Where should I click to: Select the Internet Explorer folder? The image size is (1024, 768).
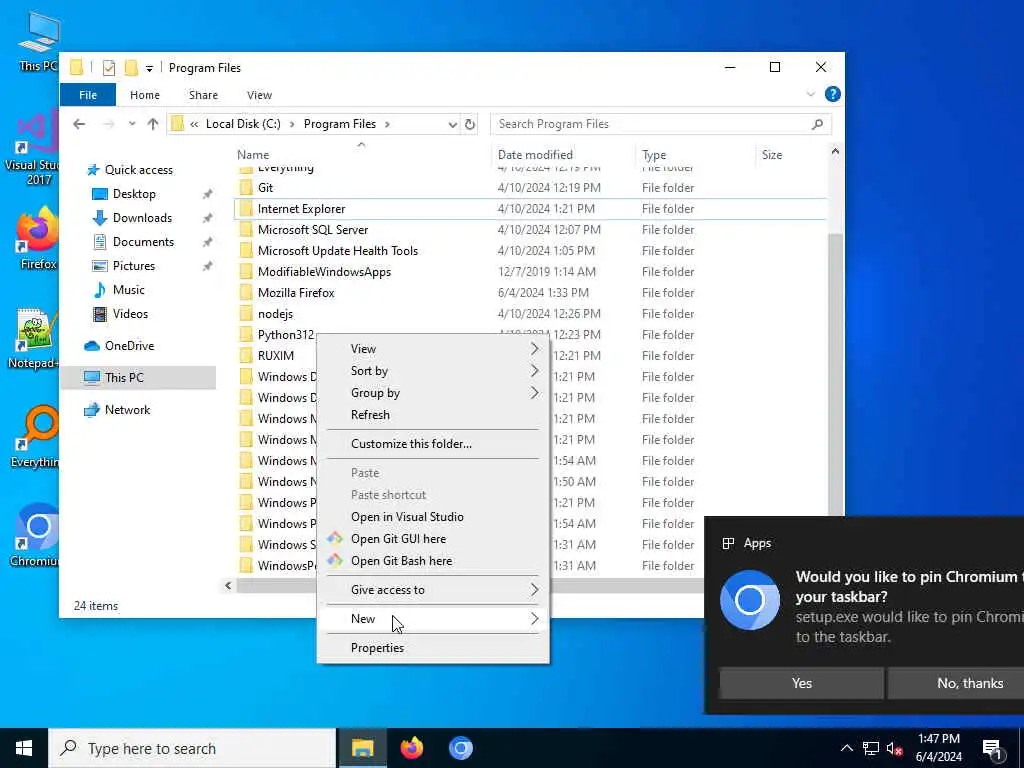point(530,209)
